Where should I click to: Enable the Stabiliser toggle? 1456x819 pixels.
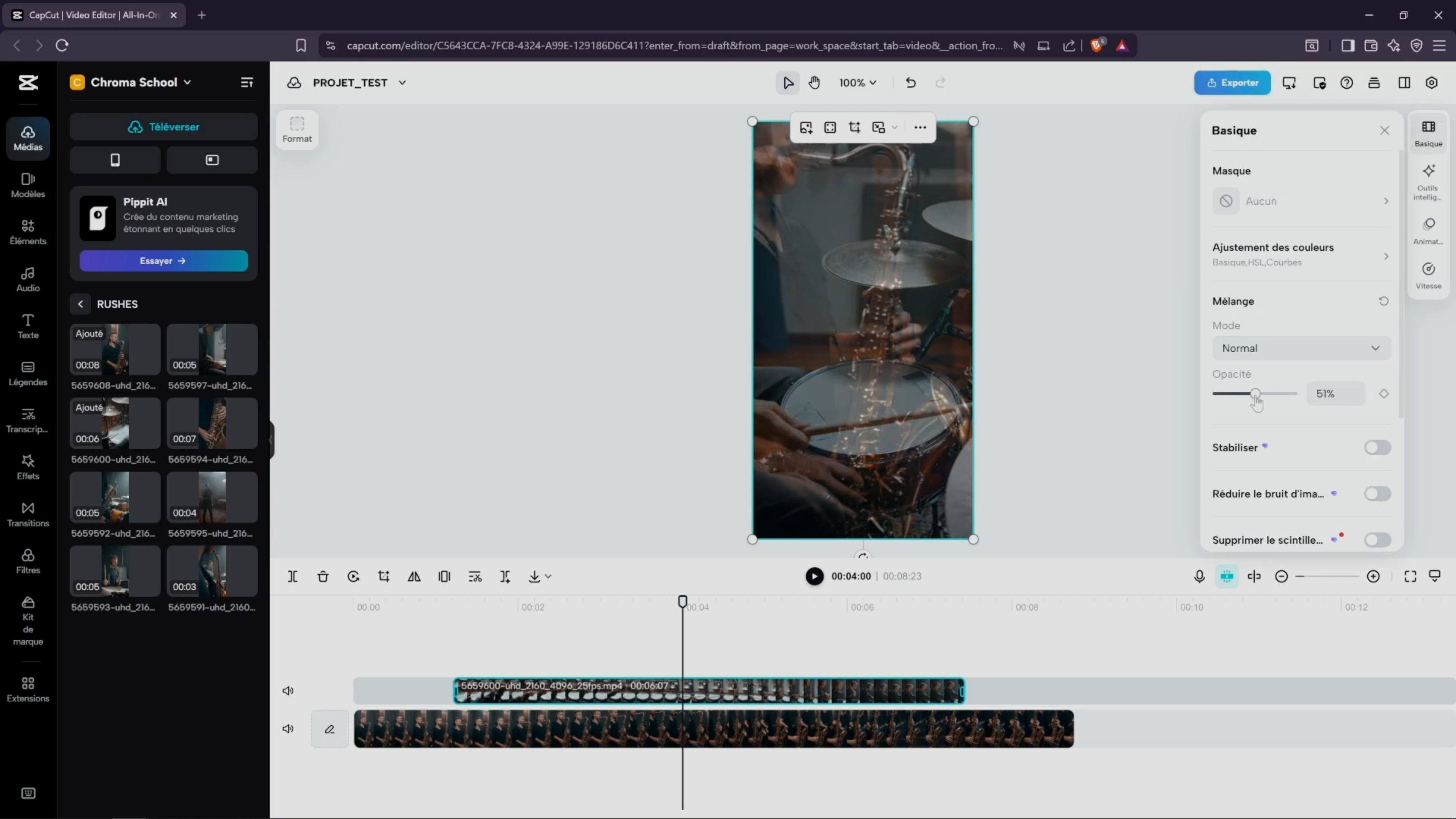click(x=1377, y=448)
